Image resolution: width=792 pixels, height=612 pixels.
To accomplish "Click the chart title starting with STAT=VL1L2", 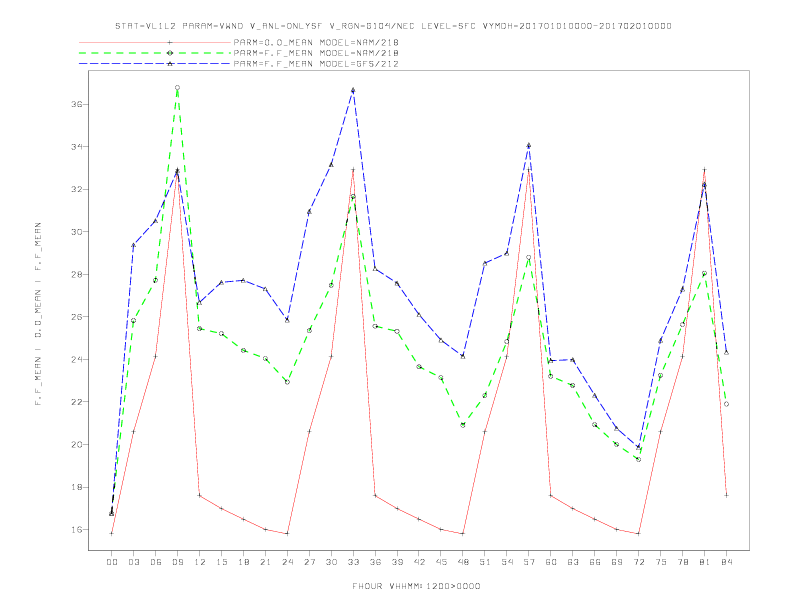I will [x=393, y=26].
